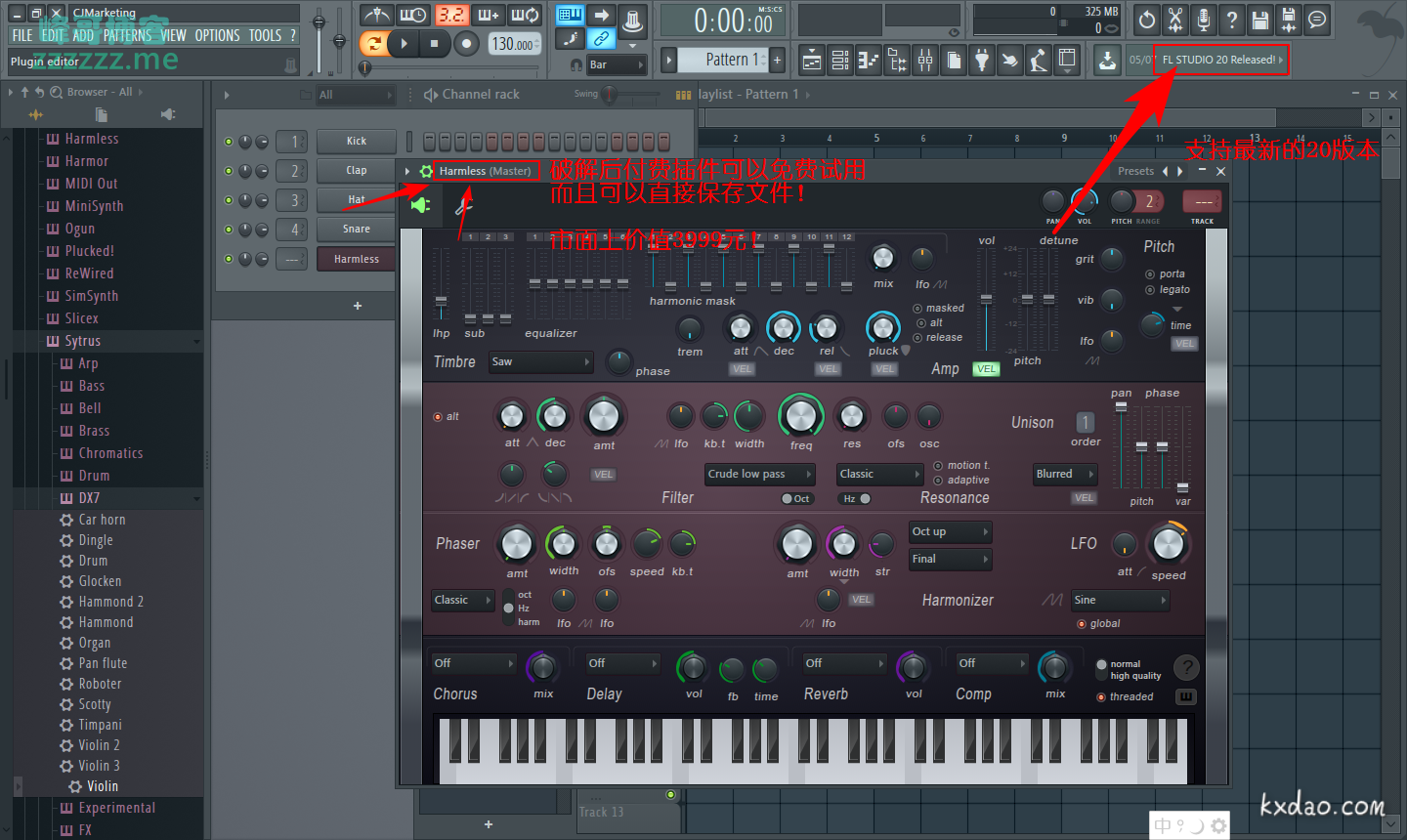The image size is (1407, 840).
Task: Open the Oct up harmonizer dropdown
Action: tap(950, 531)
